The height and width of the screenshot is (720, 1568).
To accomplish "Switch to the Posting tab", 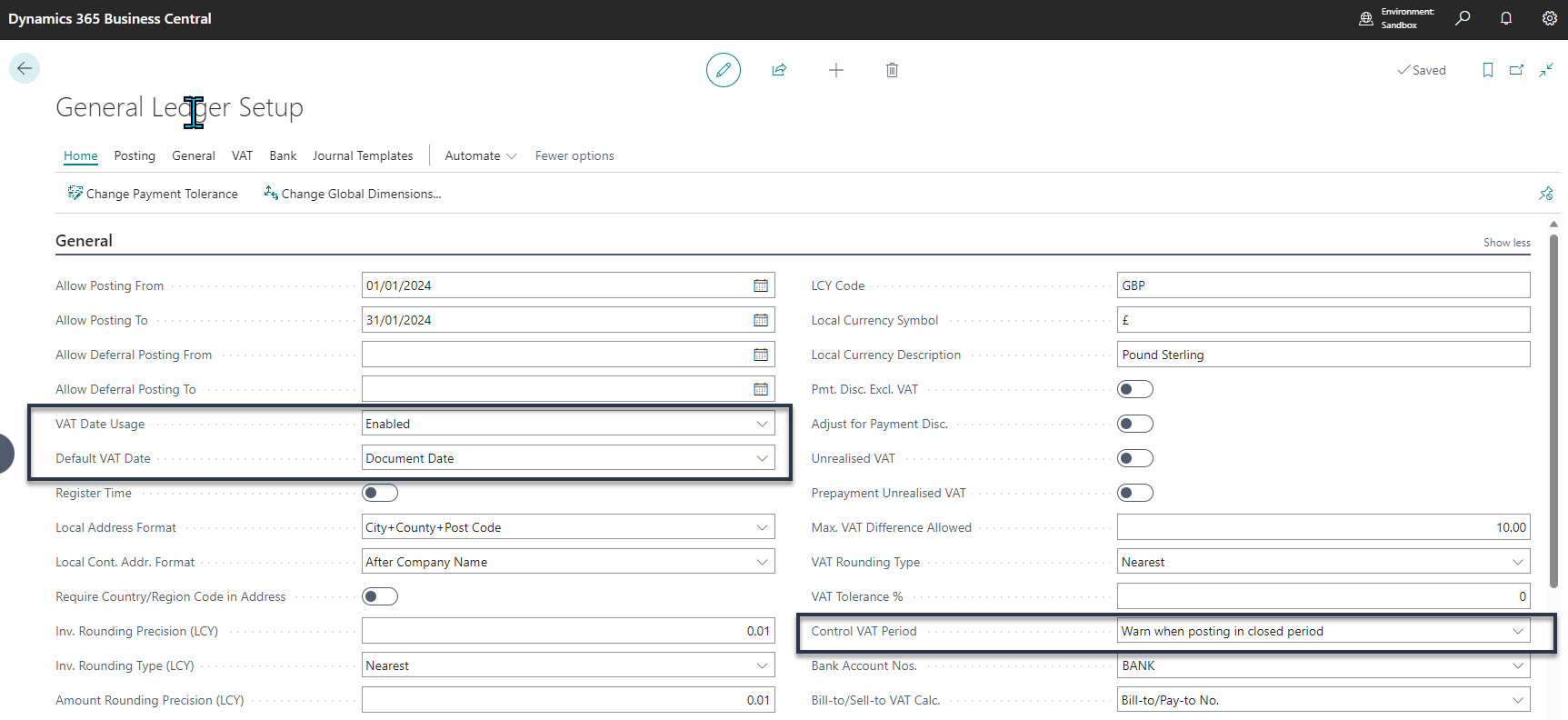I will tap(135, 155).
